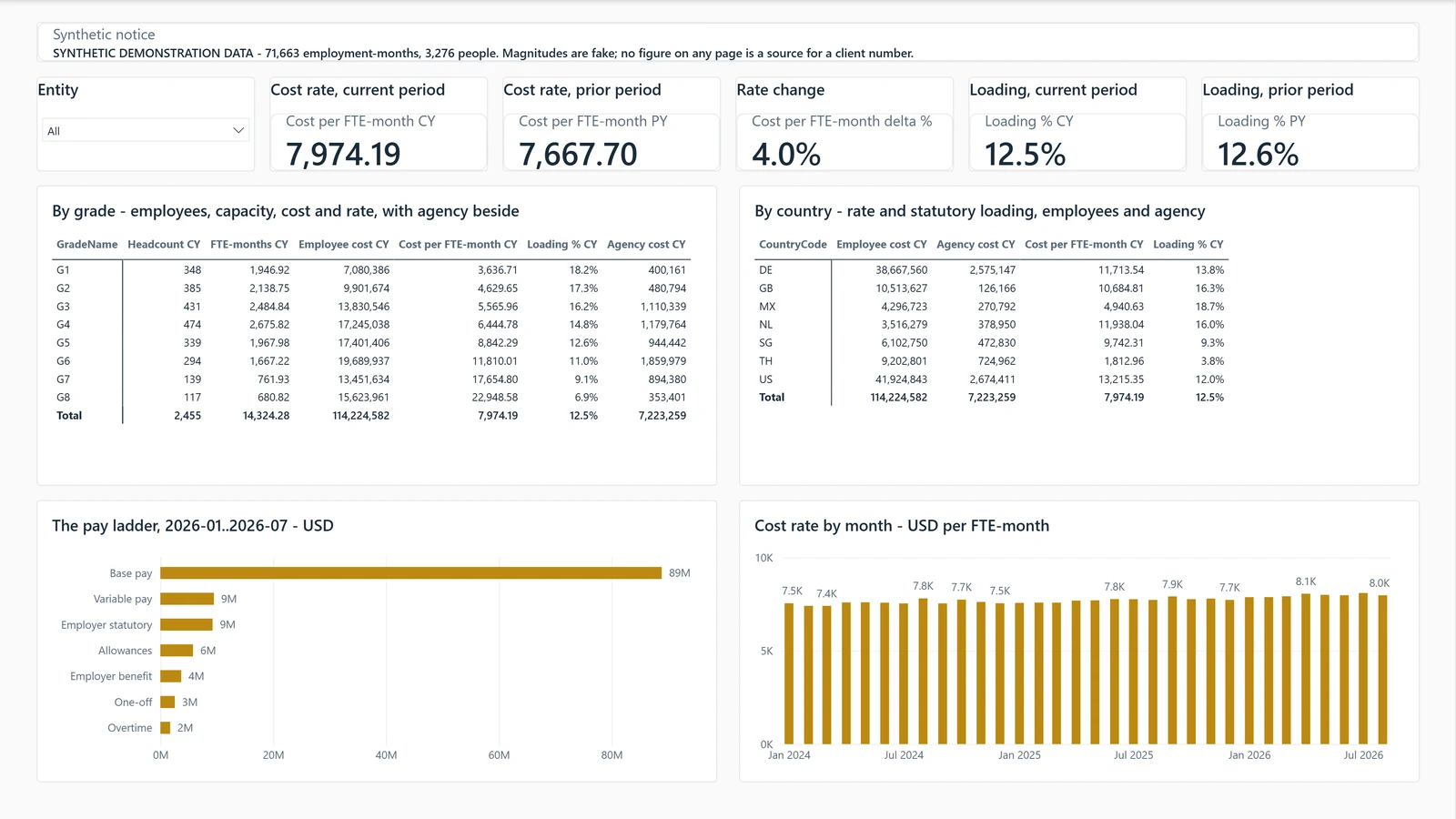The image size is (1456, 819).
Task: Click the Cost rate by month chart title
Action: [902, 526]
